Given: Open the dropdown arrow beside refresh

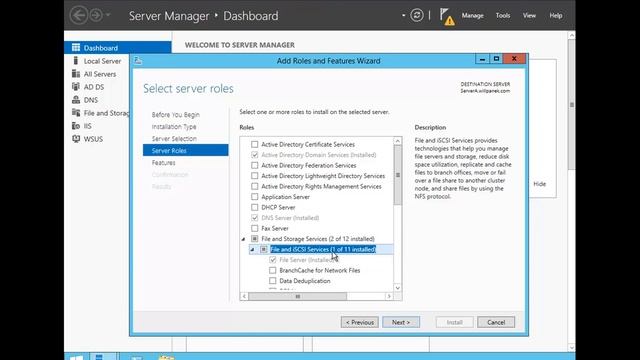Looking at the screenshot, I should pos(404,16).
